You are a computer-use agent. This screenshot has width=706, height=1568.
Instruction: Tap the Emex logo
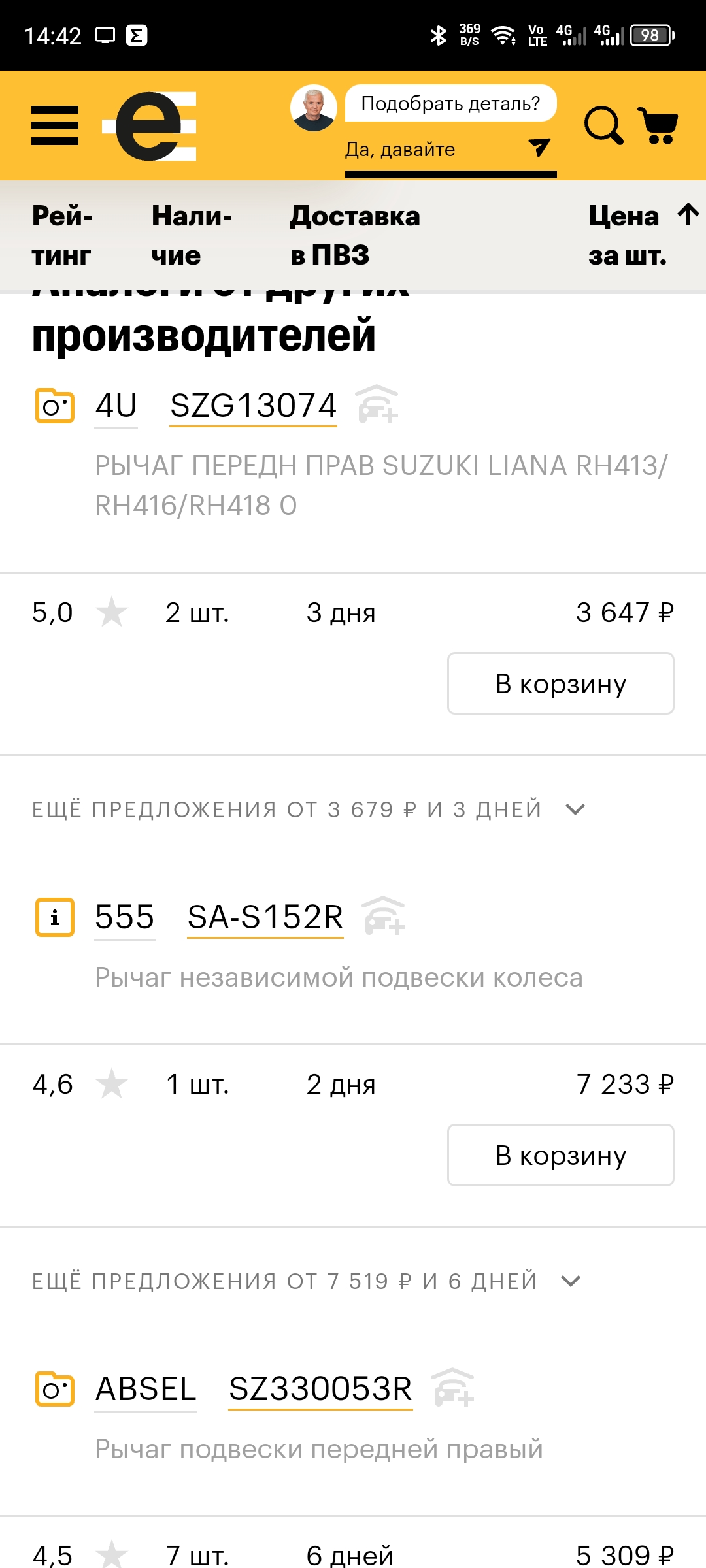pos(150,126)
